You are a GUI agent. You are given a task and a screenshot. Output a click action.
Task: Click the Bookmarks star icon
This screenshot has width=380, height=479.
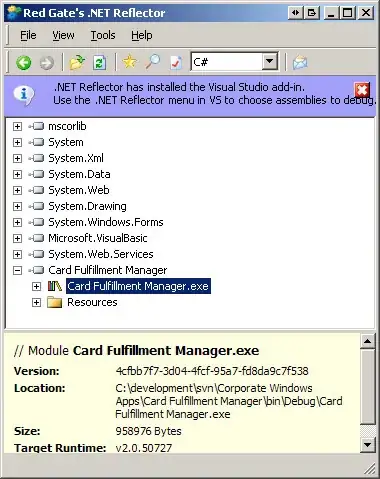129,62
